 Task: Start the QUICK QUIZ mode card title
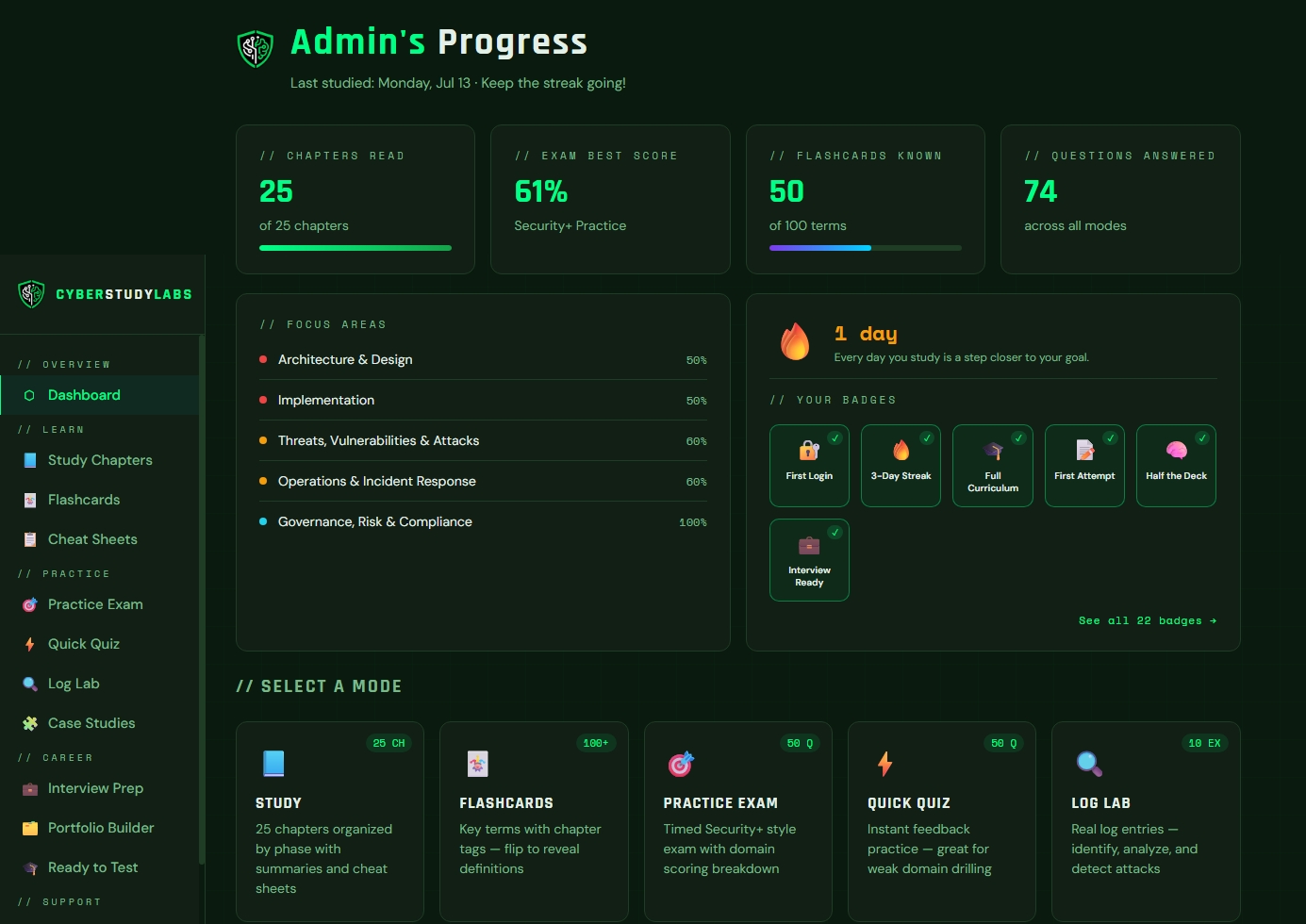point(909,803)
